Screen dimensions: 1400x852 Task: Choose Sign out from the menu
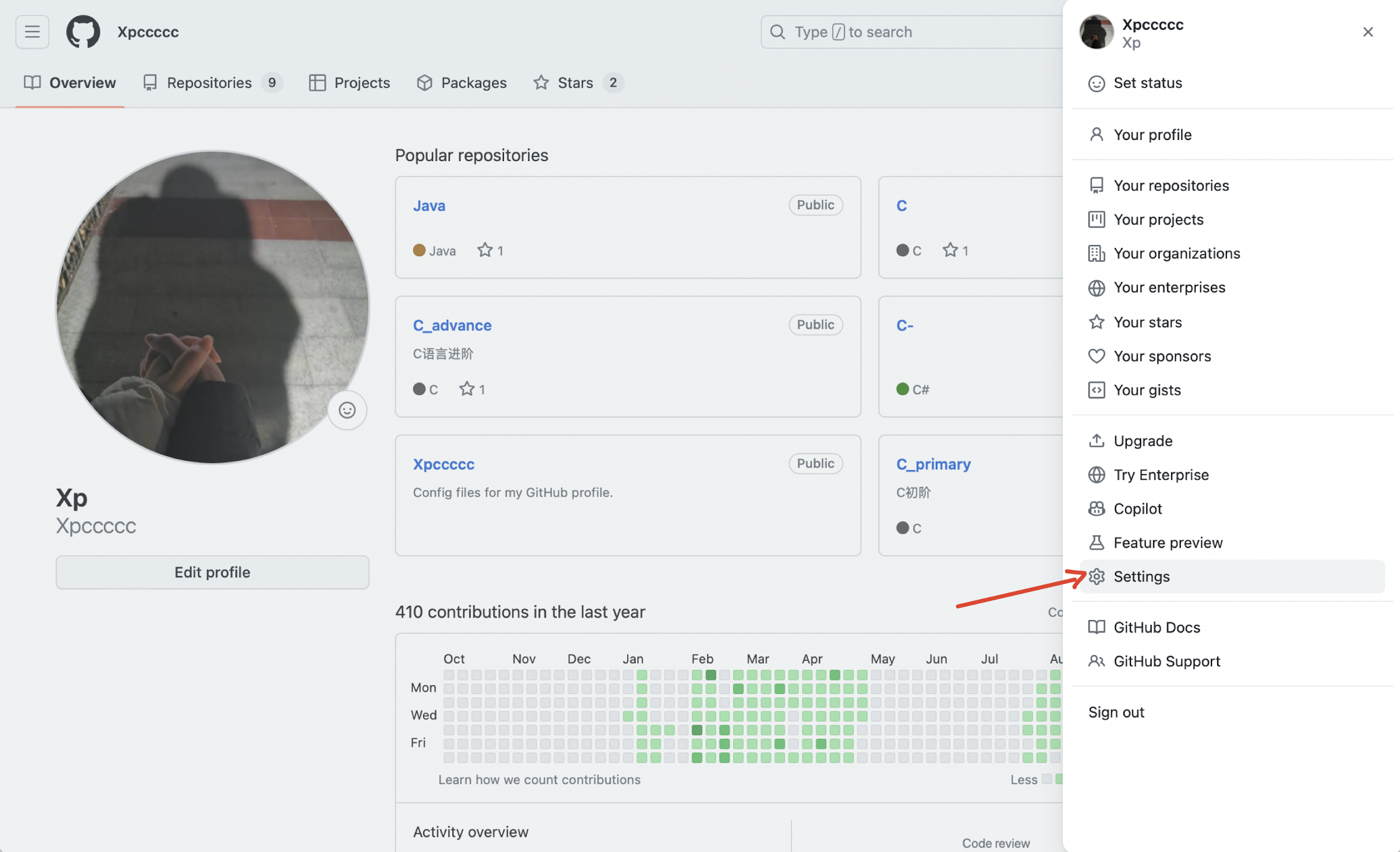point(1116,712)
